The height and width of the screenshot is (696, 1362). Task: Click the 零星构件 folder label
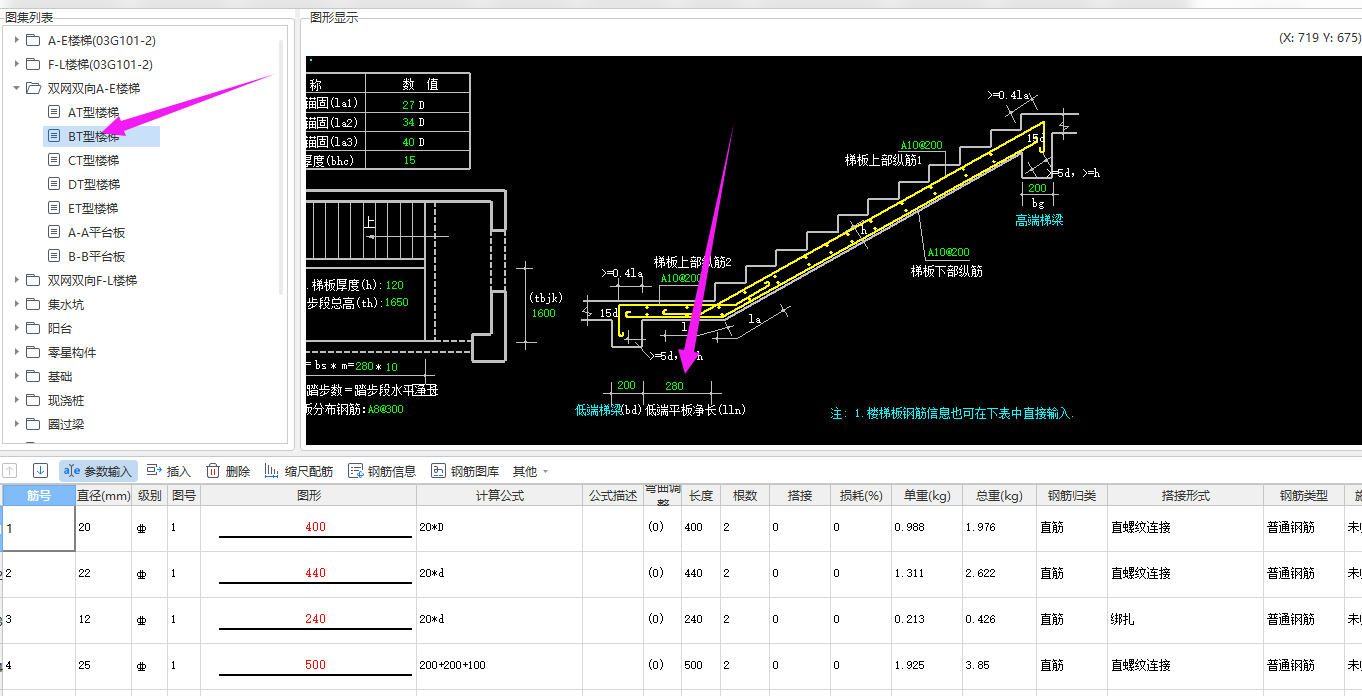point(72,352)
